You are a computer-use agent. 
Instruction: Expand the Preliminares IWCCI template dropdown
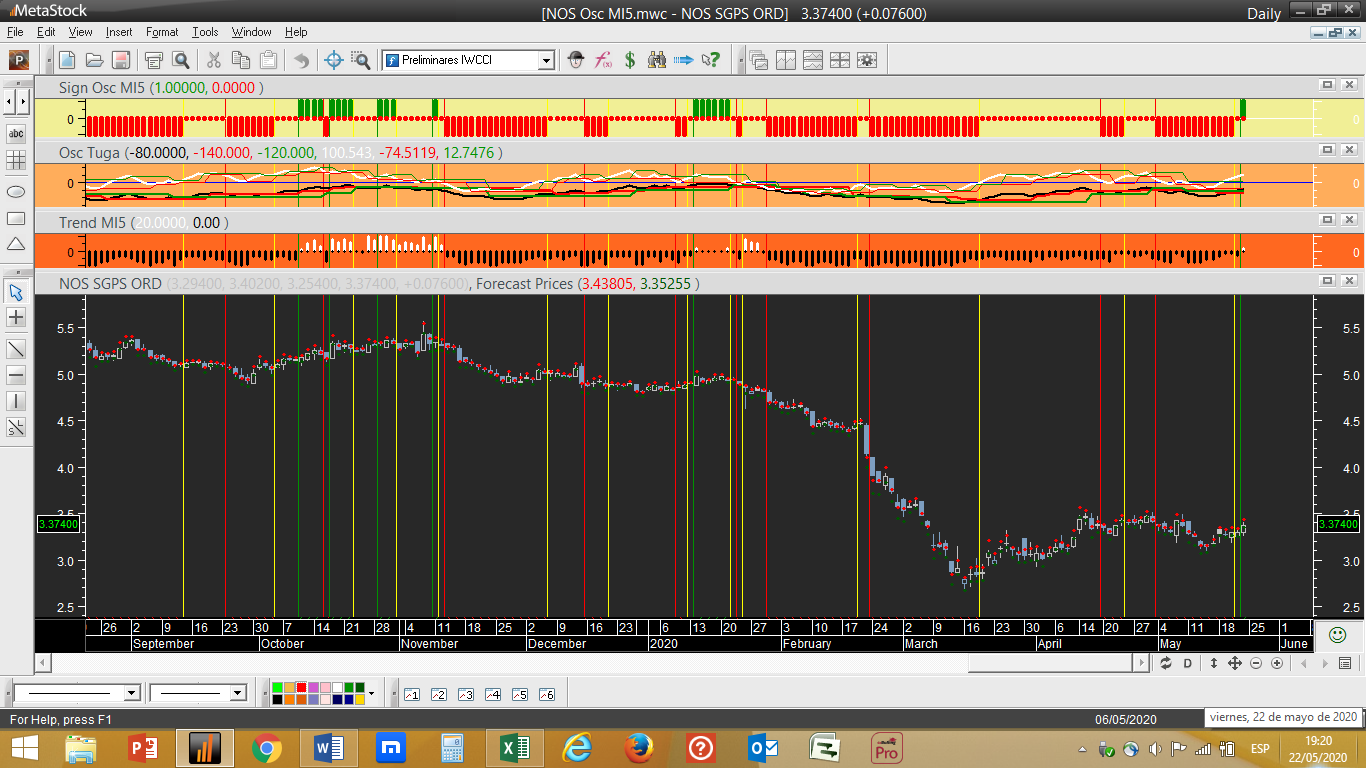tap(546, 61)
